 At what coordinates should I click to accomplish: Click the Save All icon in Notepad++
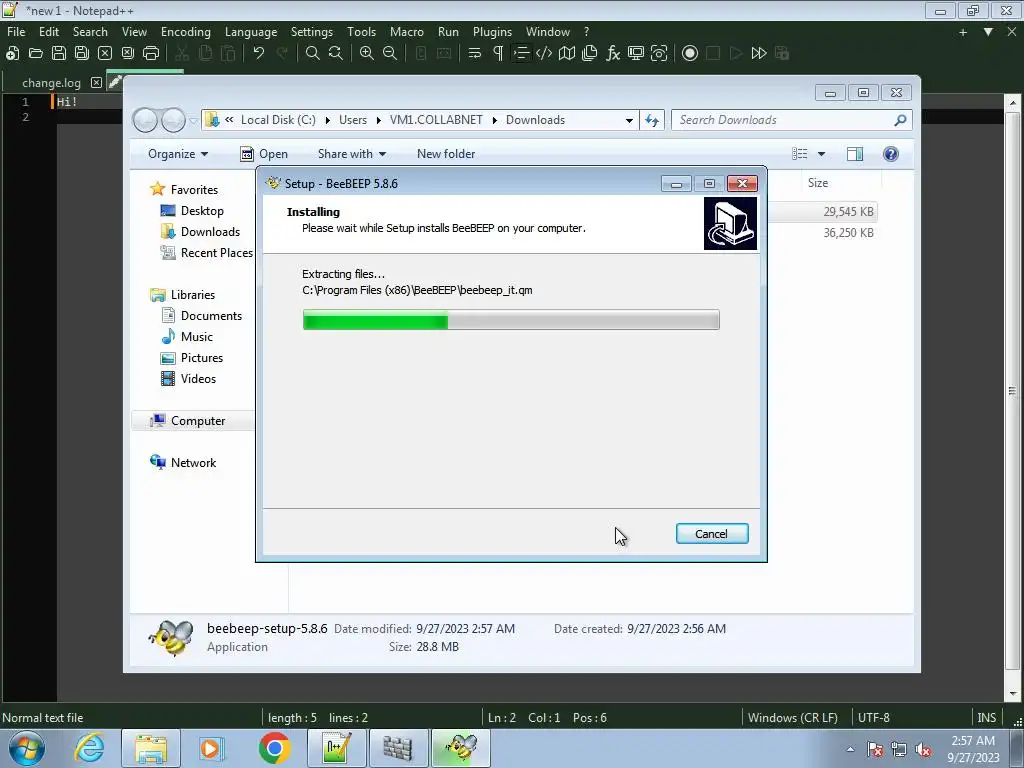click(x=82, y=54)
